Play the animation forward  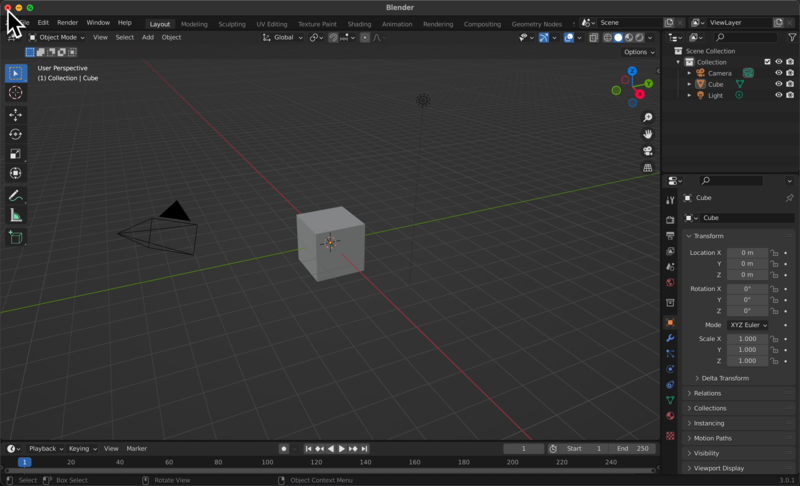tap(342, 449)
